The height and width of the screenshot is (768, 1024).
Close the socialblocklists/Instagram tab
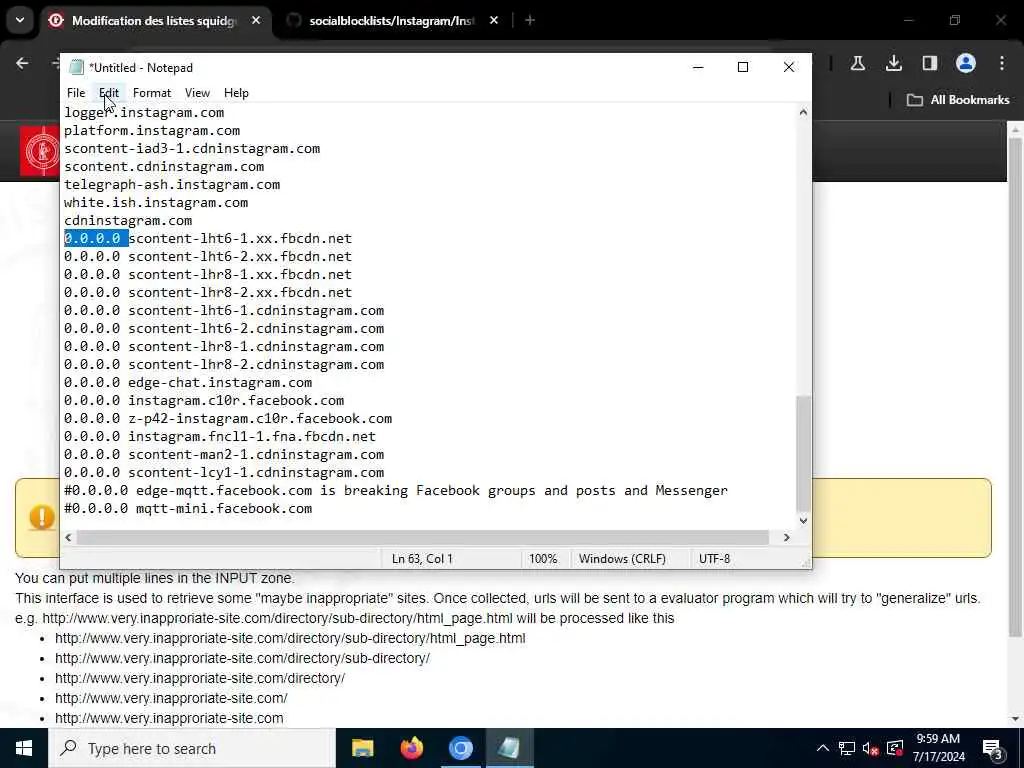point(494,21)
